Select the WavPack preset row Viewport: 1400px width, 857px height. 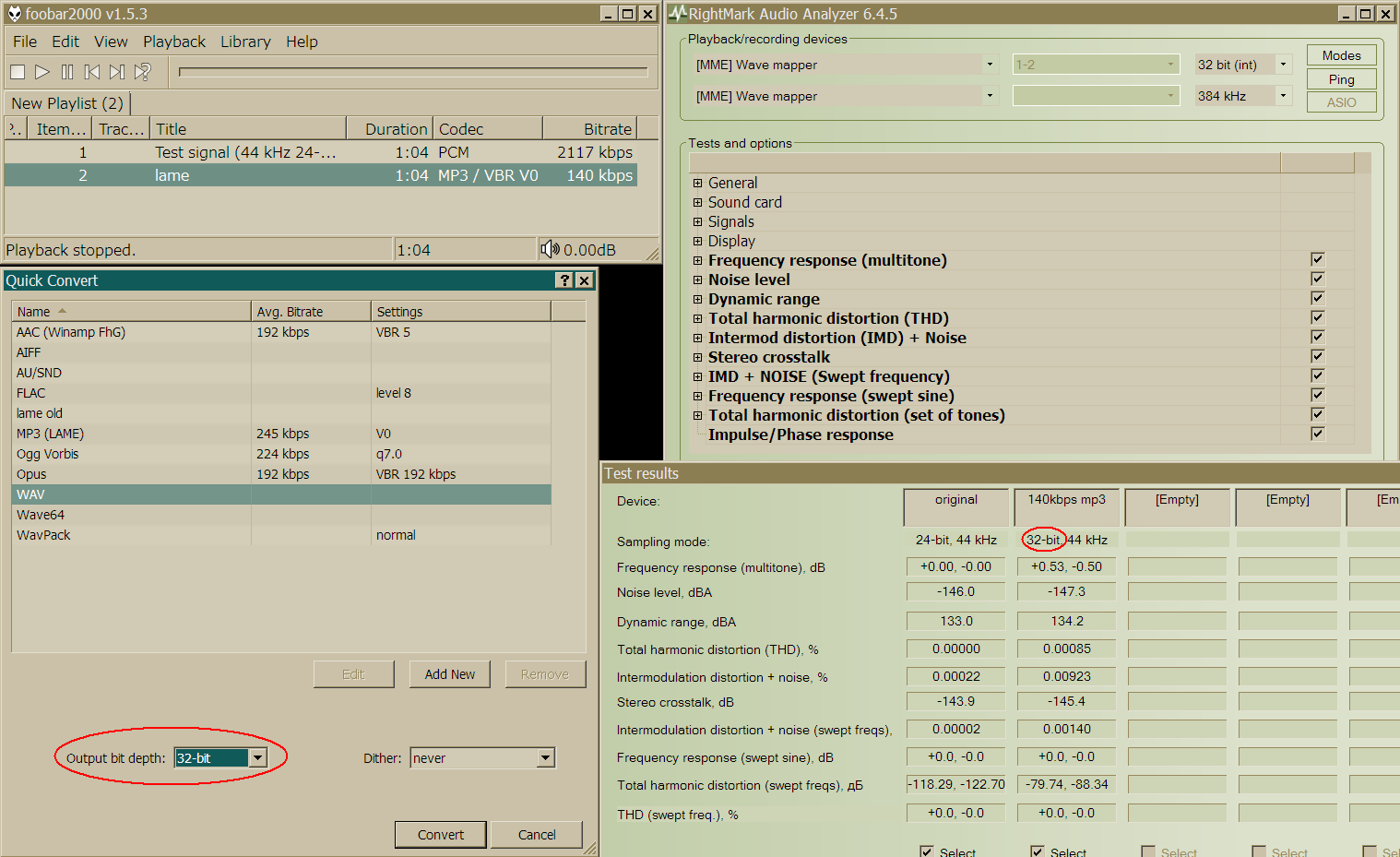281,535
